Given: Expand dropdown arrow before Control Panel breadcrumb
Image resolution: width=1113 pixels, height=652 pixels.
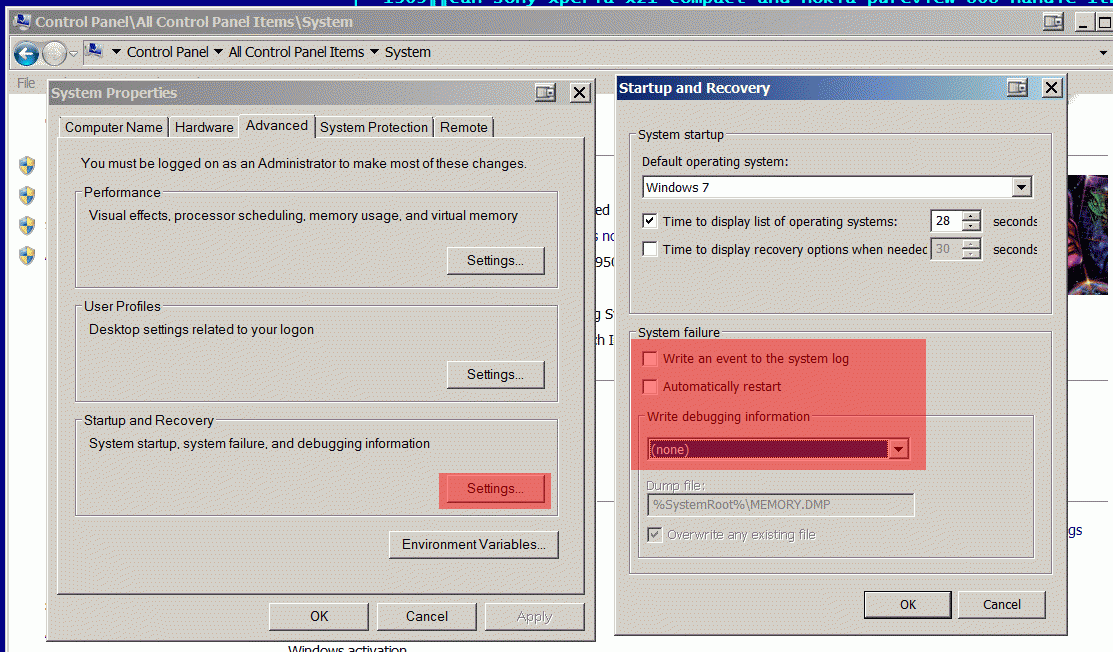Looking at the screenshot, I should pyautogui.click(x=116, y=52).
